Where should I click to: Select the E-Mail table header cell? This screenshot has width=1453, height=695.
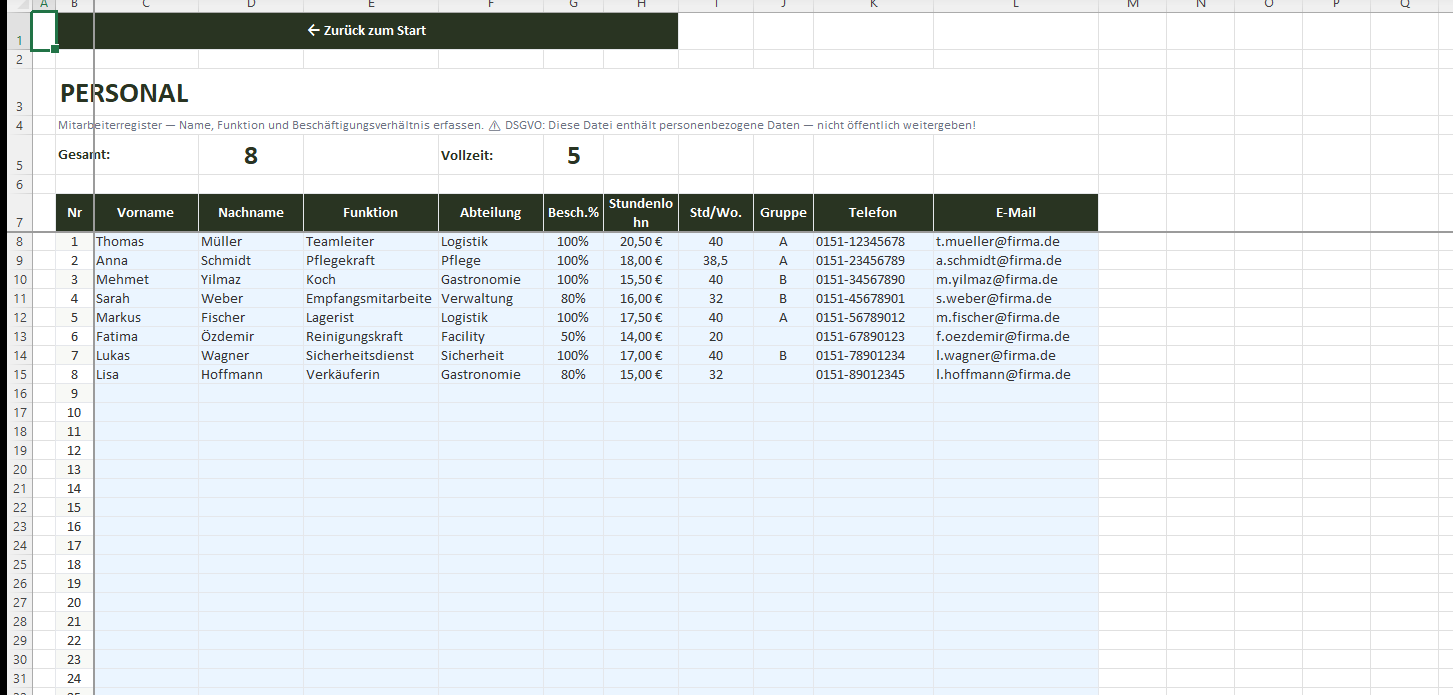point(1015,213)
